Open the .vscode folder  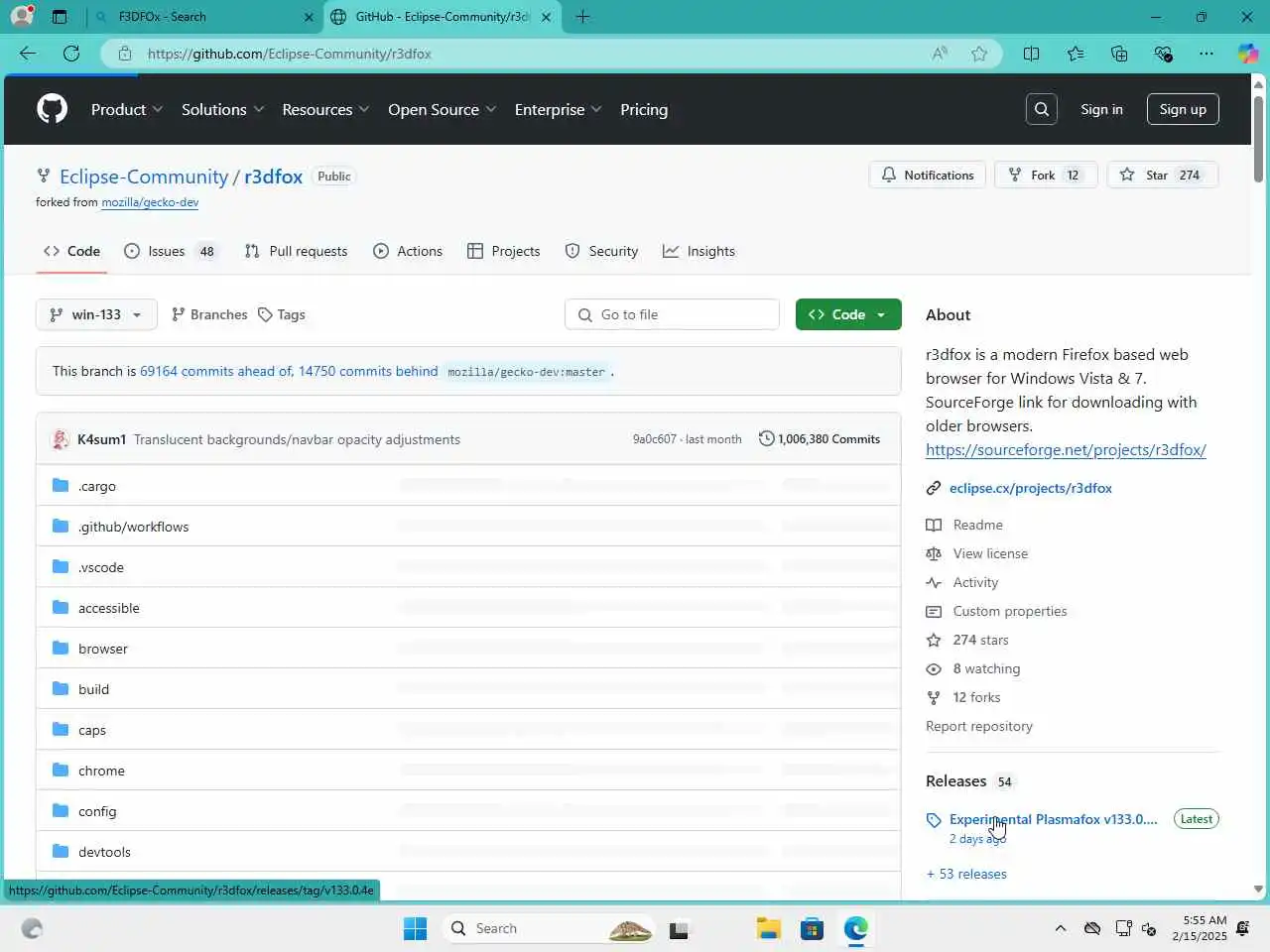[x=101, y=567]
